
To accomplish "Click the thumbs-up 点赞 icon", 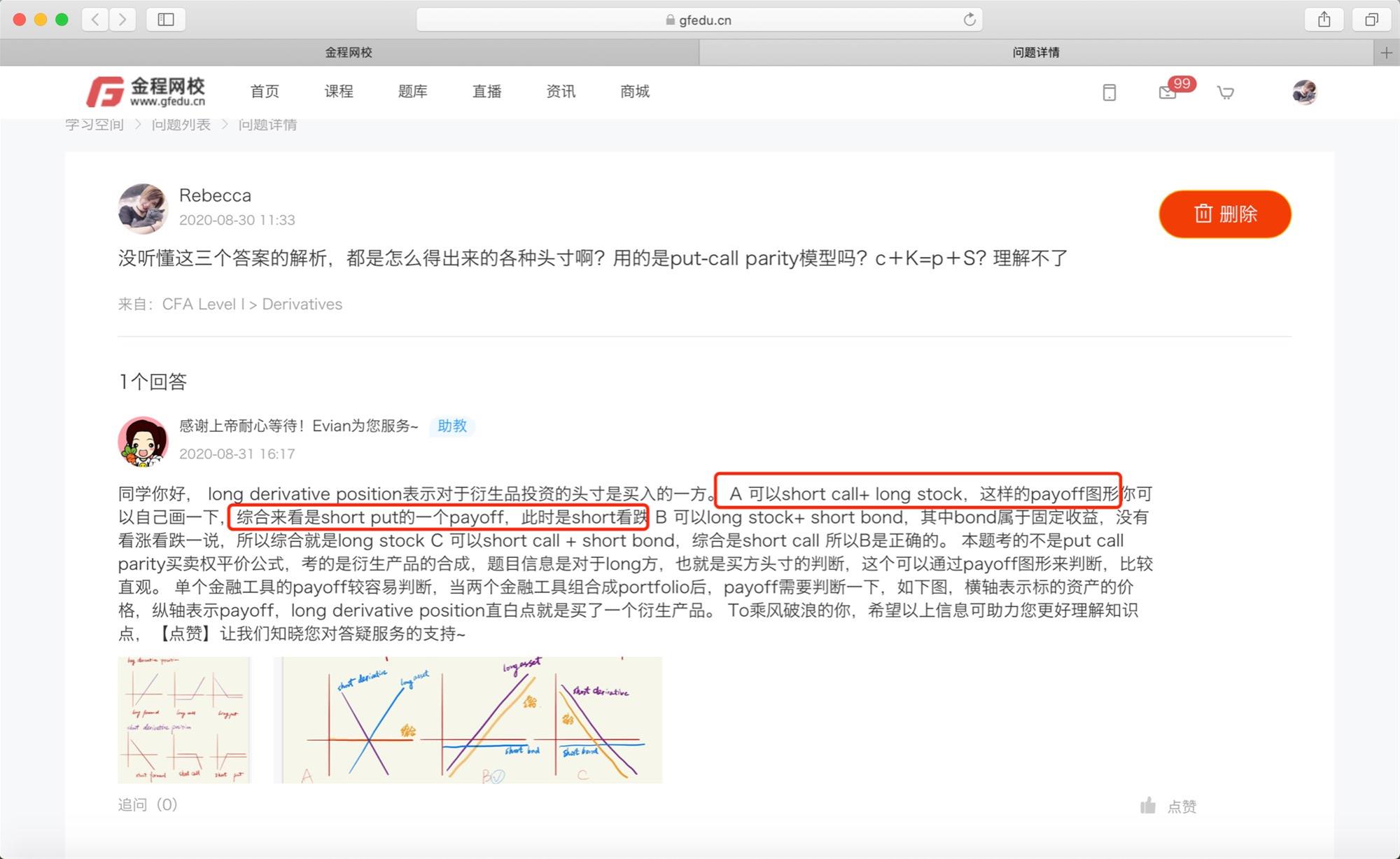I will [x=1148, y=806].
